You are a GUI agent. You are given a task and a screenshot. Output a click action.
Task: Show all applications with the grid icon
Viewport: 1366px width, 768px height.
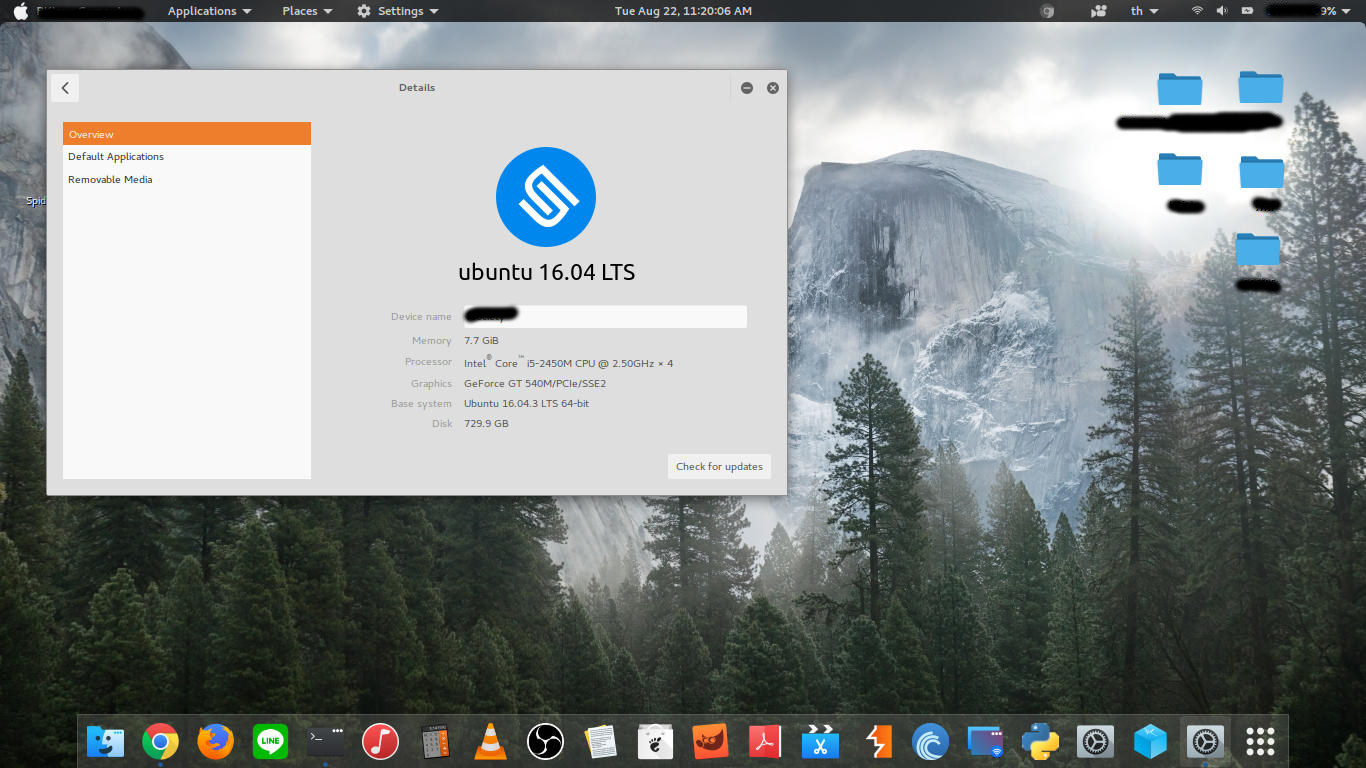point(1260,742)
